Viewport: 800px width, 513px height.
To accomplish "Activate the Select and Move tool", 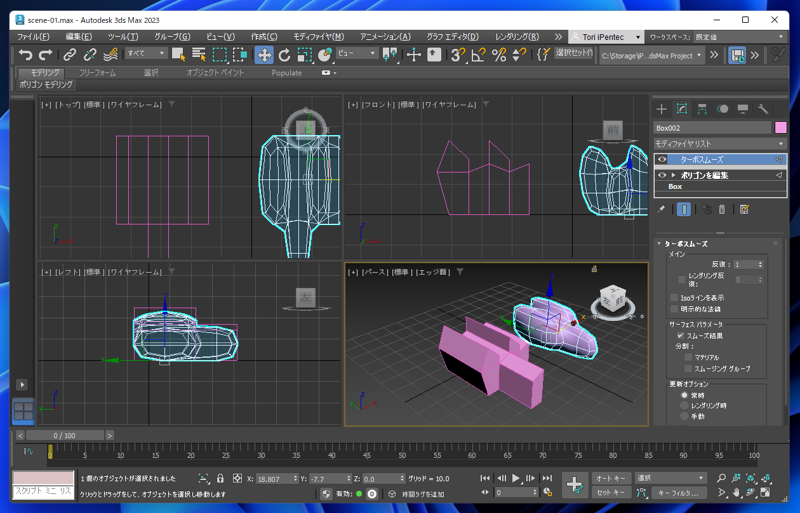I will point(264,55).
